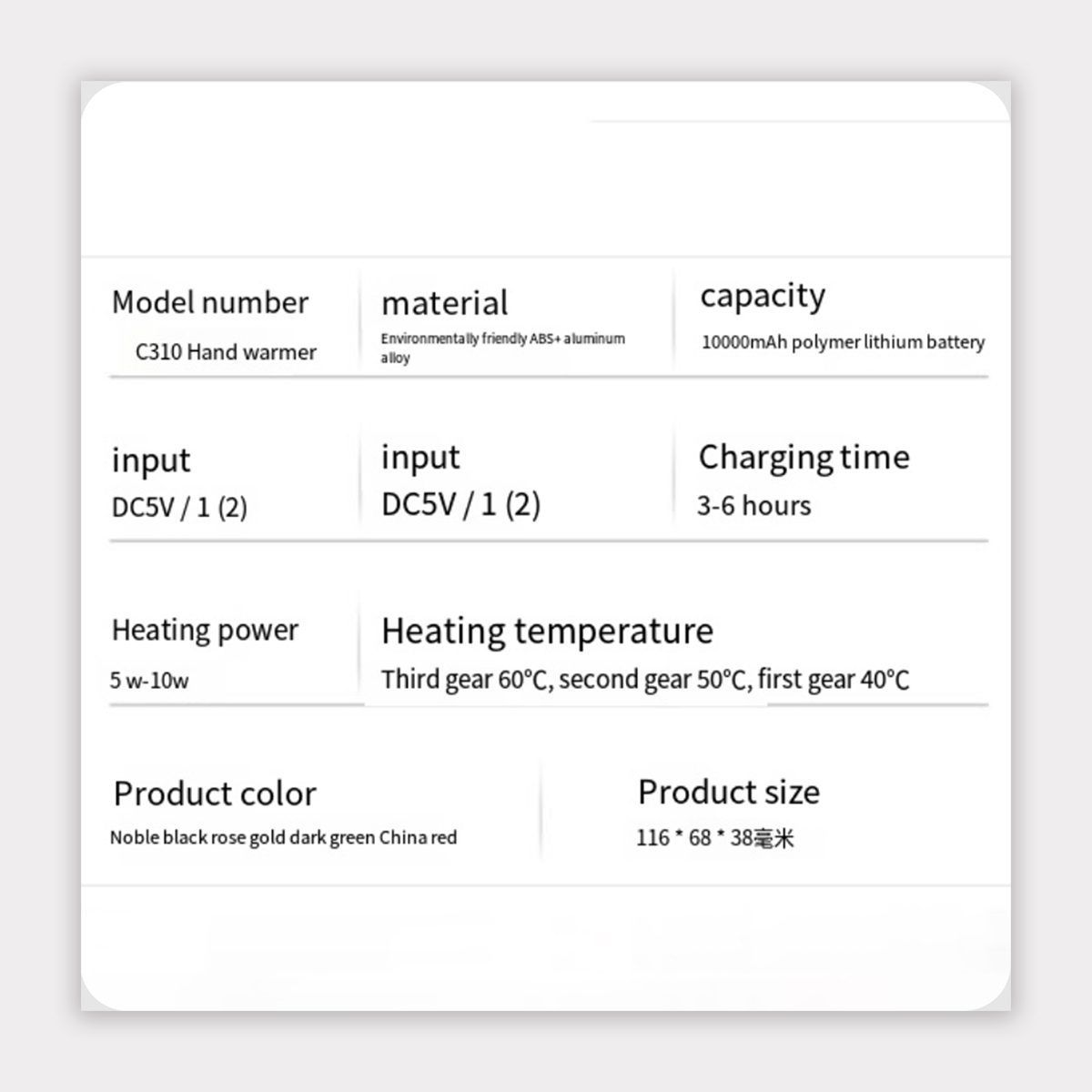Click the "Heating temperature" heading

(547, 632)
